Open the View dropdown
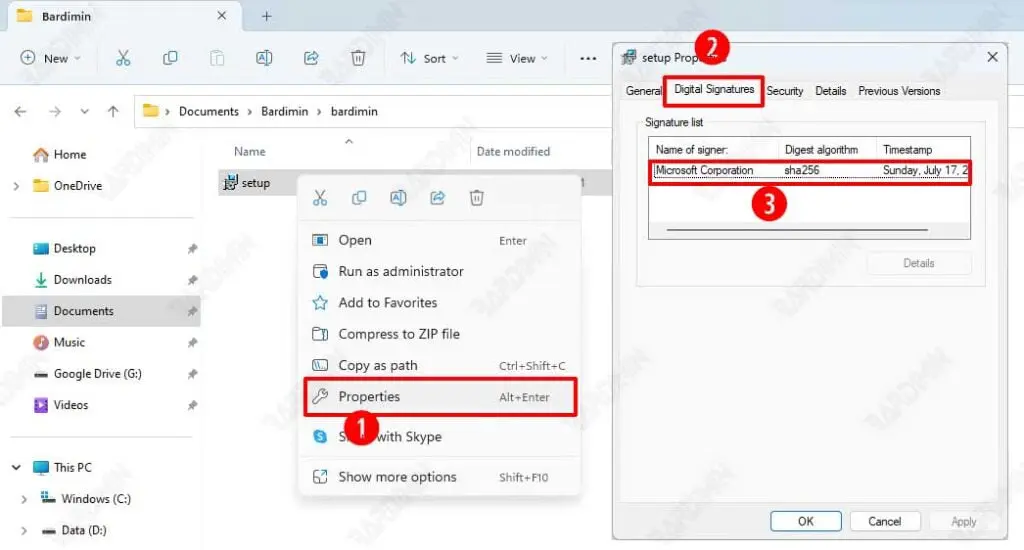The width and height of the screenshot is (1024, 550). point(517,58)
